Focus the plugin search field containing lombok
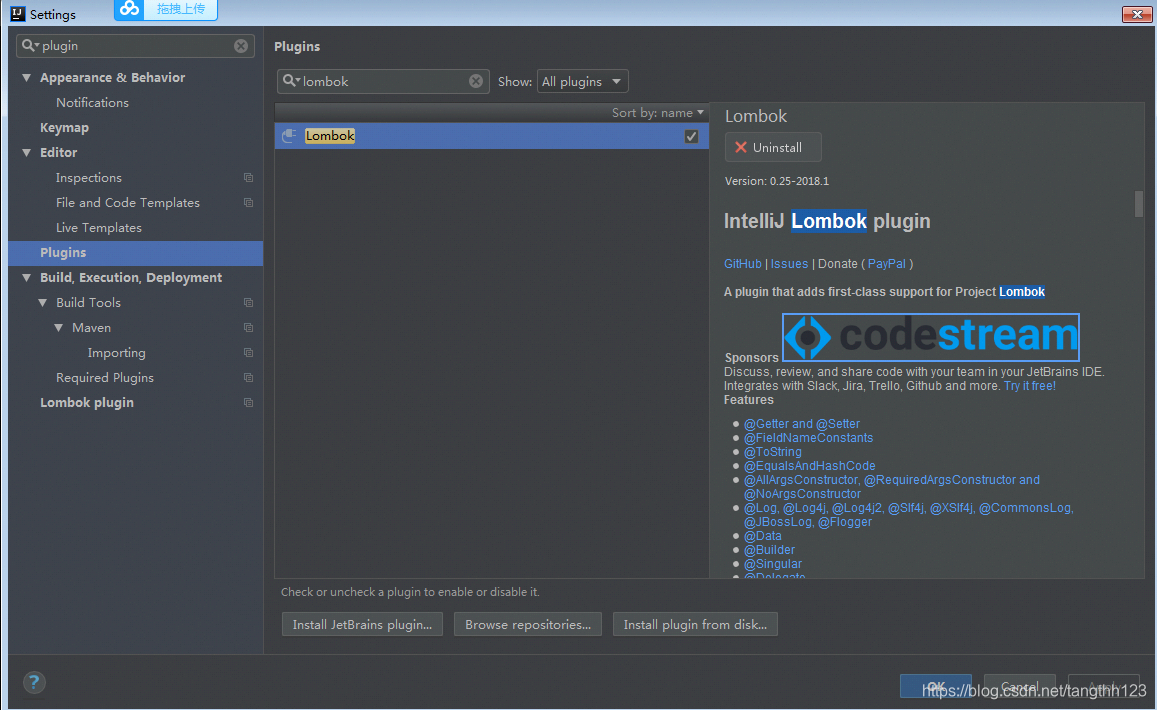This screenshot has height=710, width=1157. pos(383,81)
